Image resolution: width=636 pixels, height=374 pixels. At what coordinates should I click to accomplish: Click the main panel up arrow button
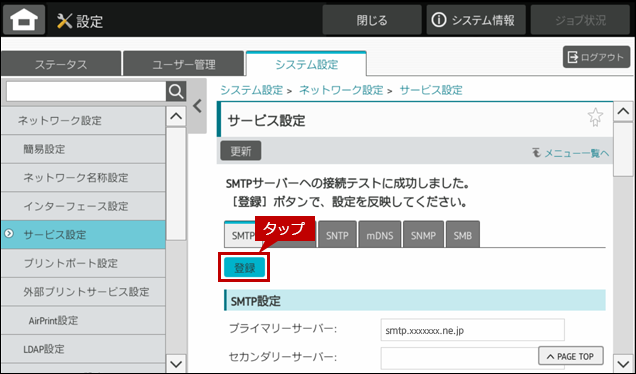623,112
